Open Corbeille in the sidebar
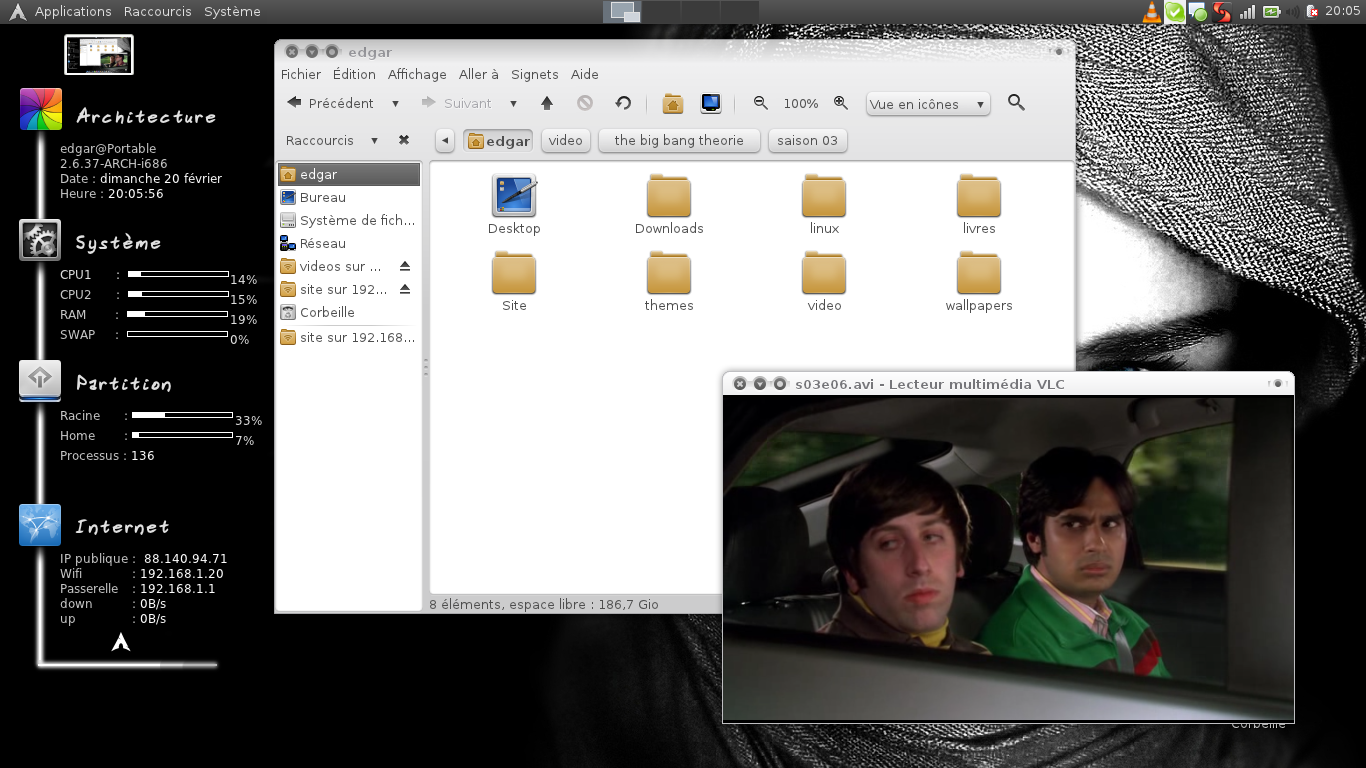Screen dimensions: 1366x768 click(x=349, y=312)
